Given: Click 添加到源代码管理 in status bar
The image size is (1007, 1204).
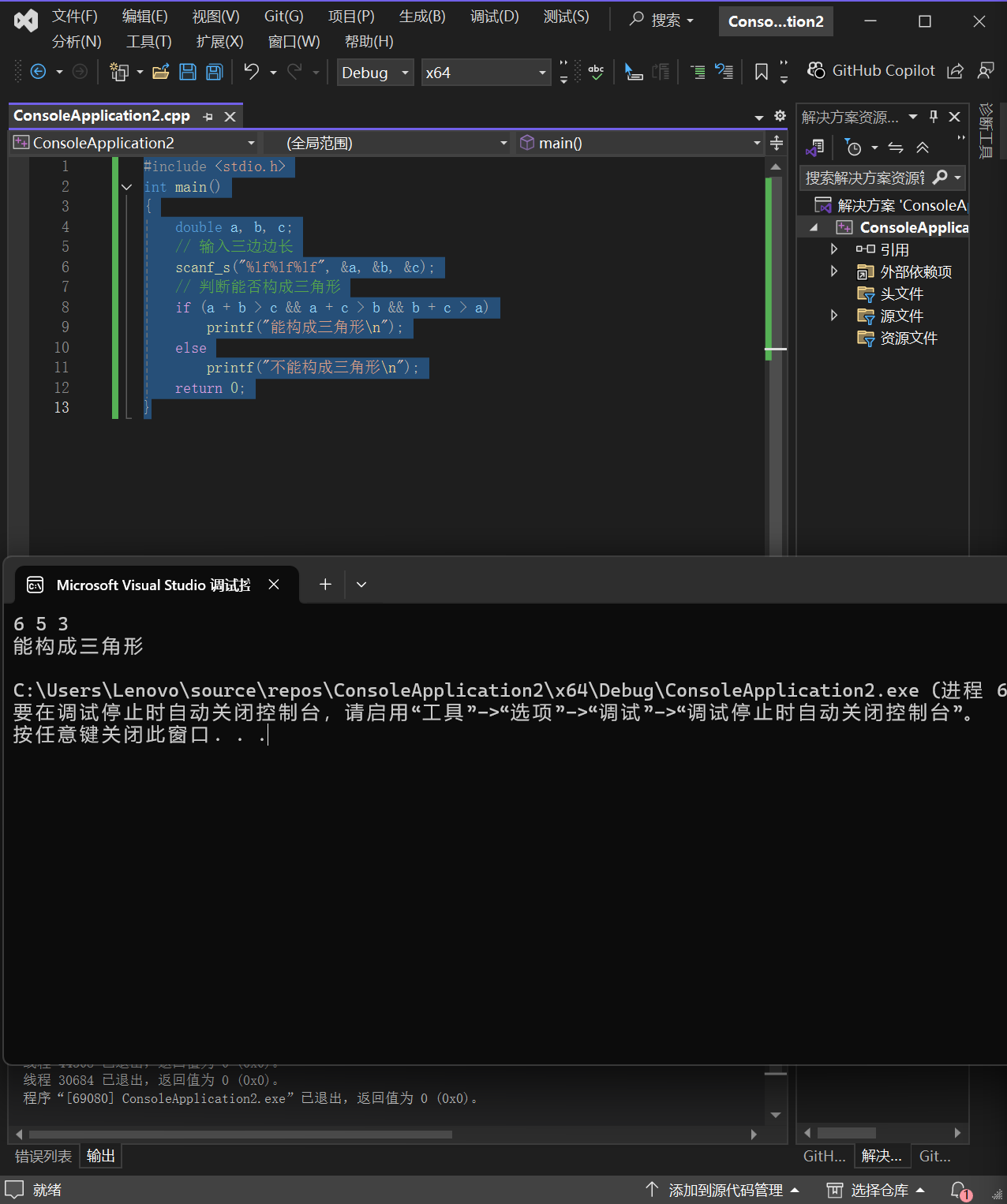Looking at the screenshot, I should click(x=722, y=1190).
